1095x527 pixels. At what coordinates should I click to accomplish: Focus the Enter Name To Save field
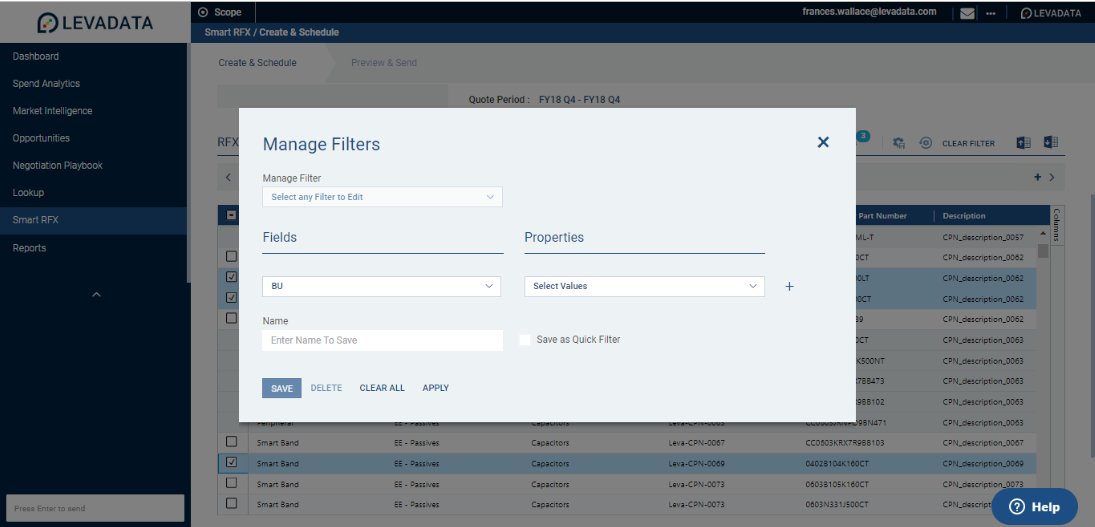[x=383, y=340]
